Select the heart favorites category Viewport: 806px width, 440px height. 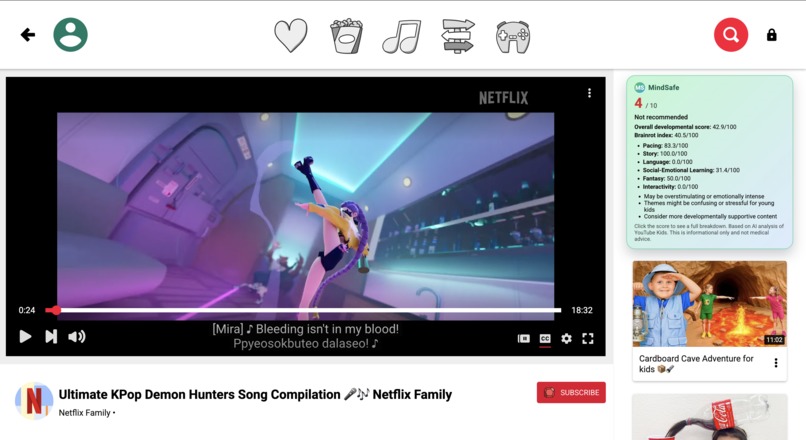tap(291, 35)
